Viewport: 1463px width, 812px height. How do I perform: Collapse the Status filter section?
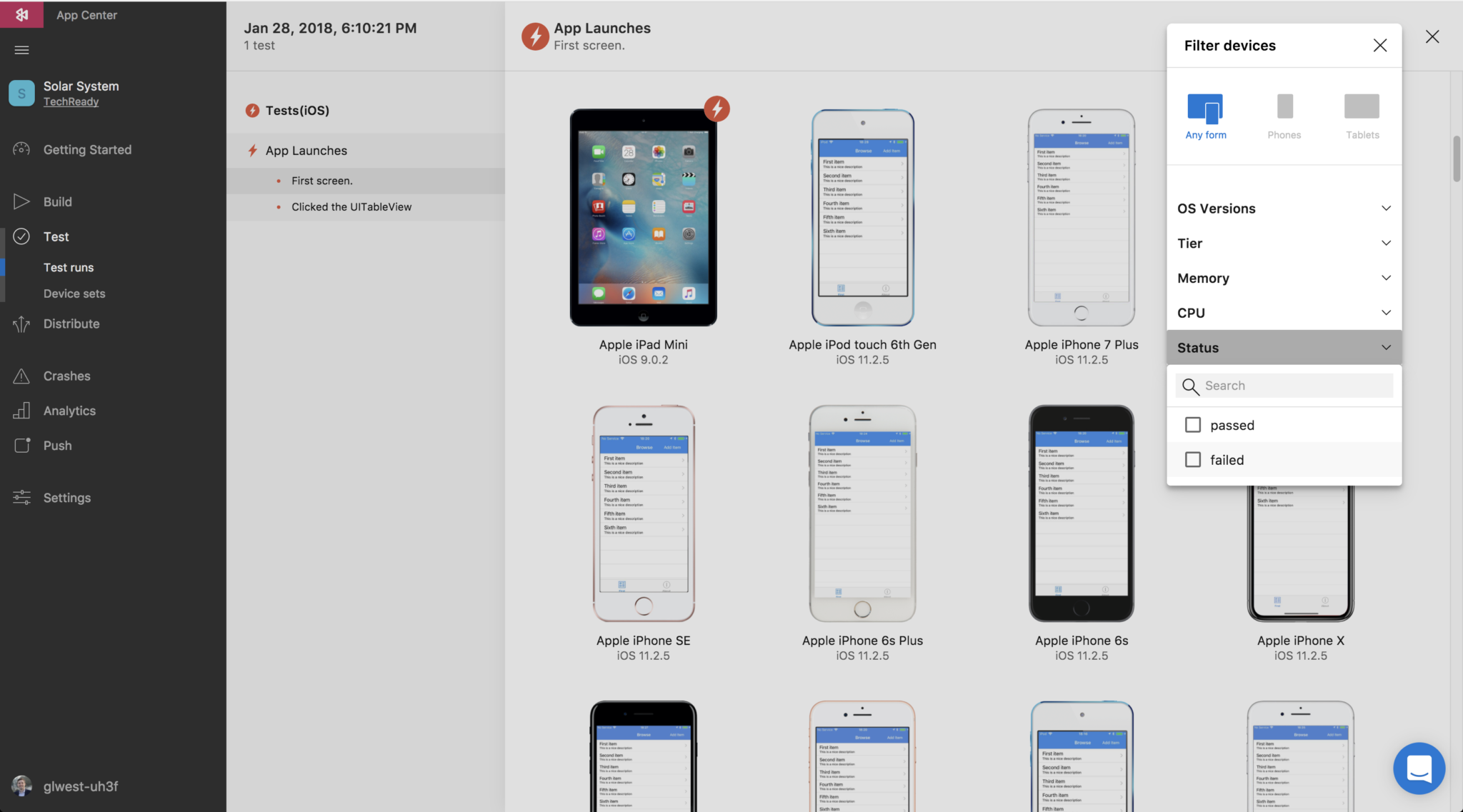click(x=1284, y=347)
